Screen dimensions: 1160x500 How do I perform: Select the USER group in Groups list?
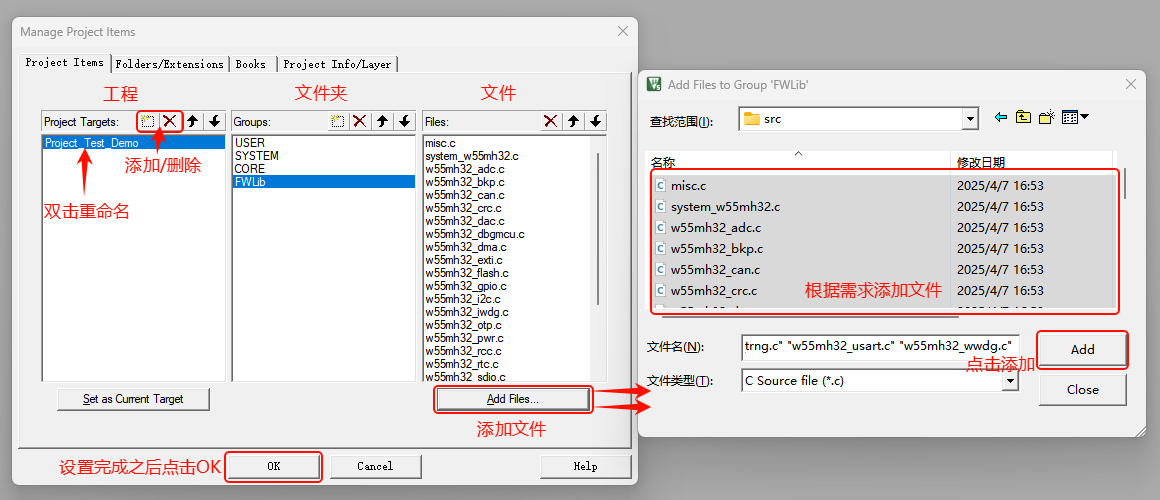click(250, 143)
